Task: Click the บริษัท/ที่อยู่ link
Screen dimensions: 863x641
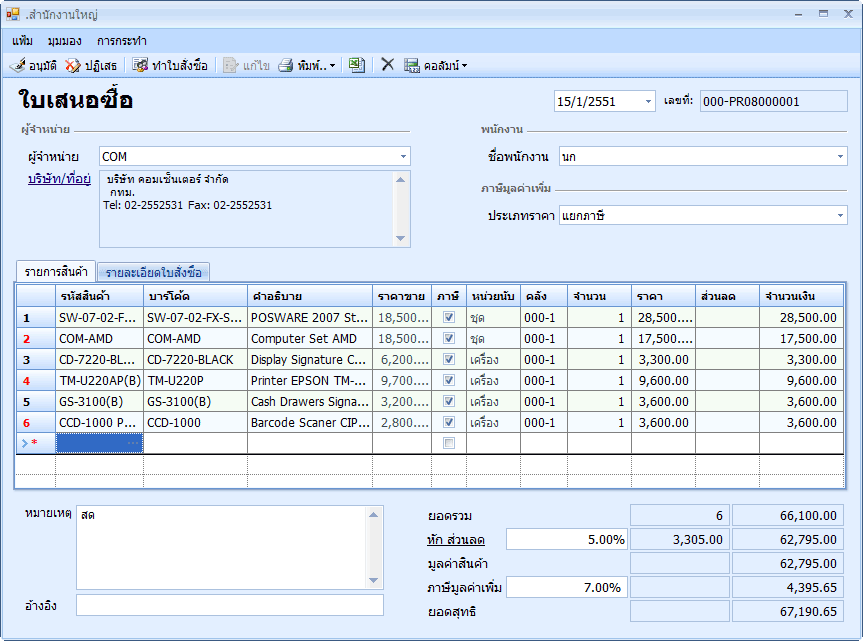Action: click(x=59, y=179)
